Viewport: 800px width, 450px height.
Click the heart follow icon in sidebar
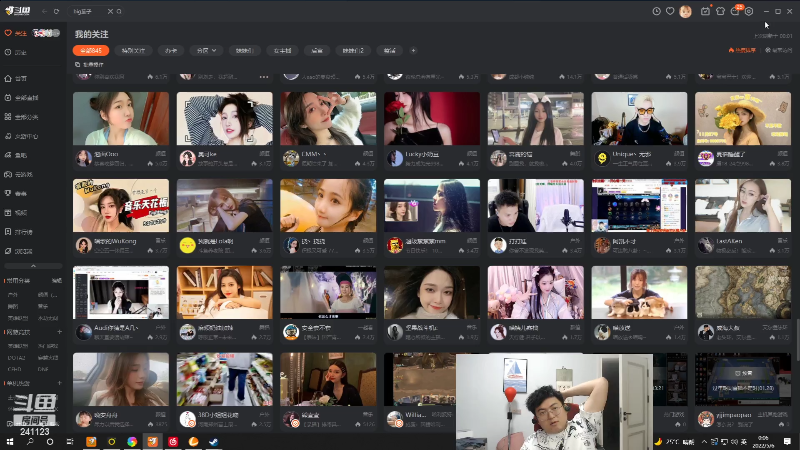(x=8, y=33)
